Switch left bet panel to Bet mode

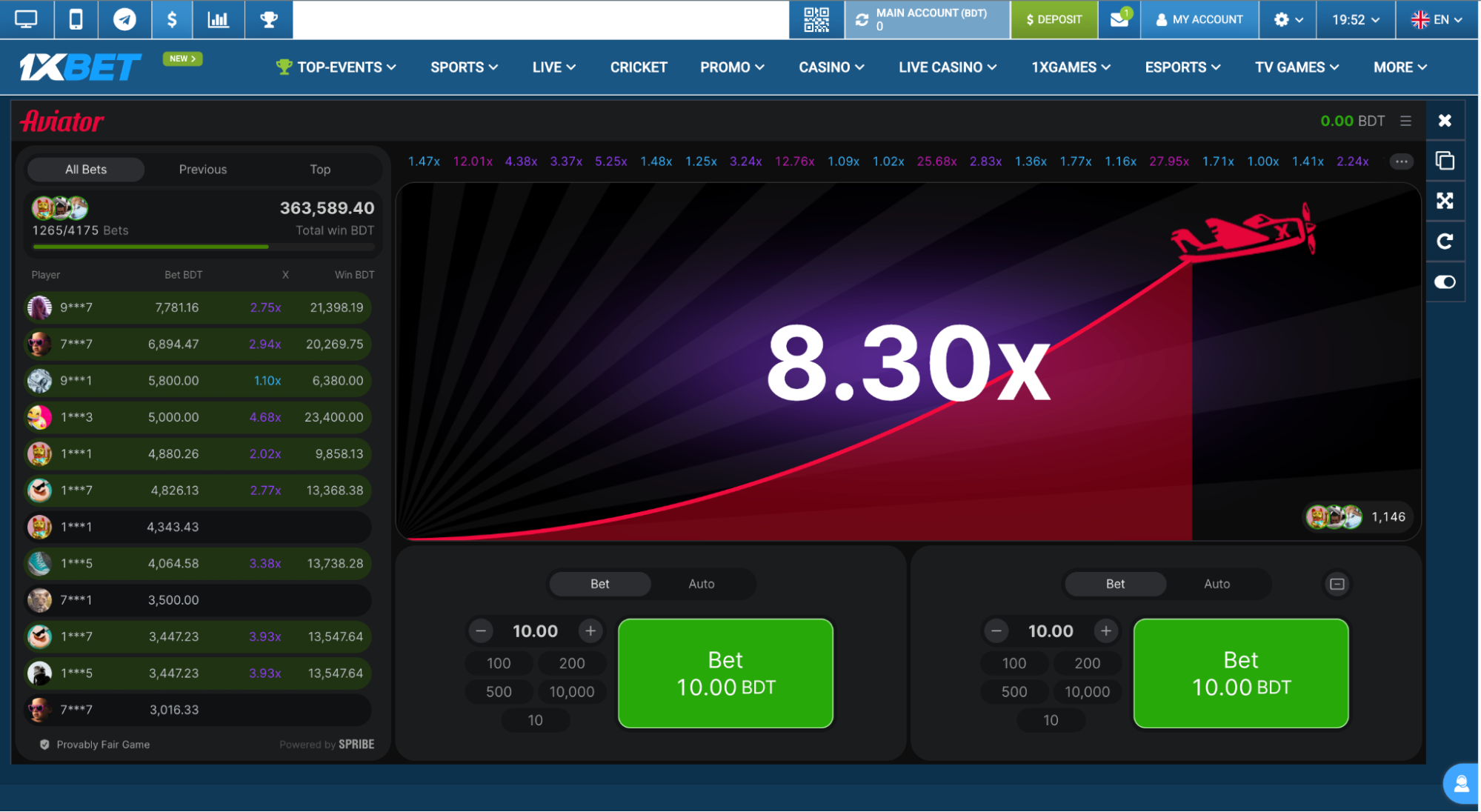point(599,584)
